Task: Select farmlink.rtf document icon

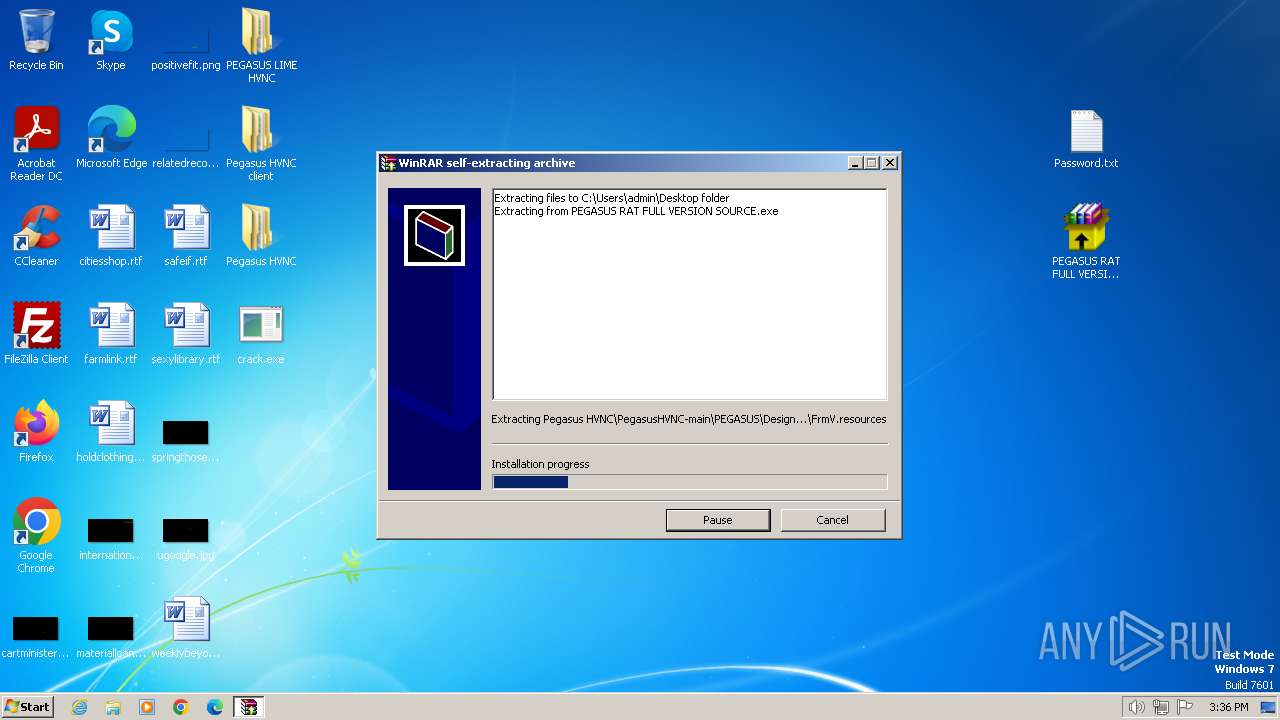Action: [x=111, y=334]
